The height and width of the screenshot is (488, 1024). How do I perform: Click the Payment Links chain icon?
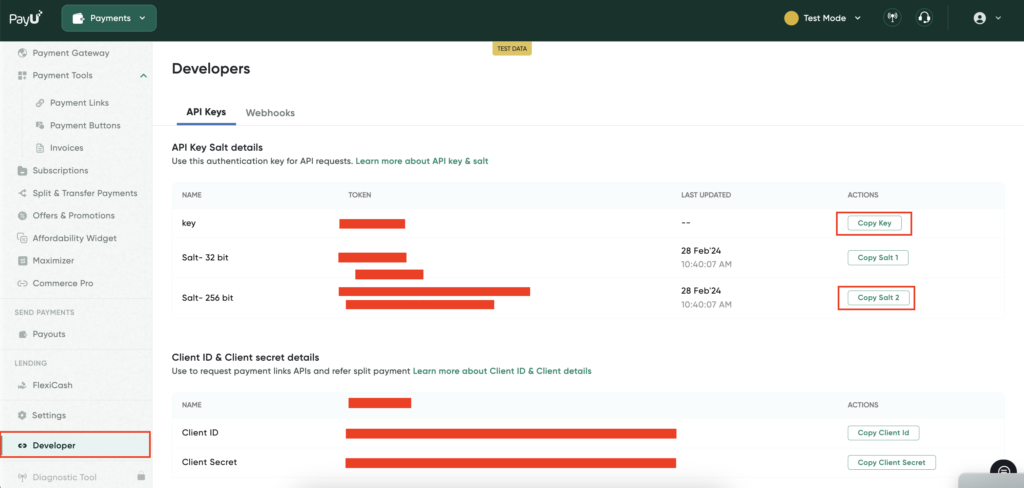point(40,103)
